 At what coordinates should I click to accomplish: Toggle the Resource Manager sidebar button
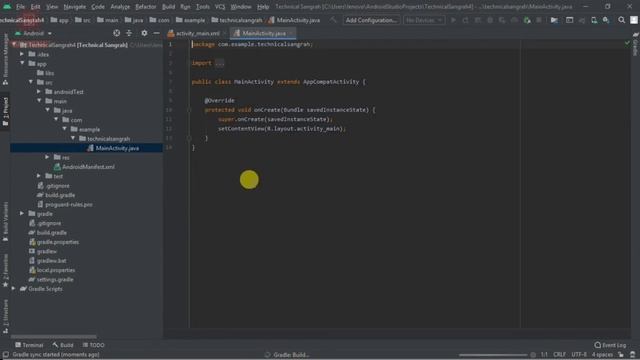click(x=5, y=60)
